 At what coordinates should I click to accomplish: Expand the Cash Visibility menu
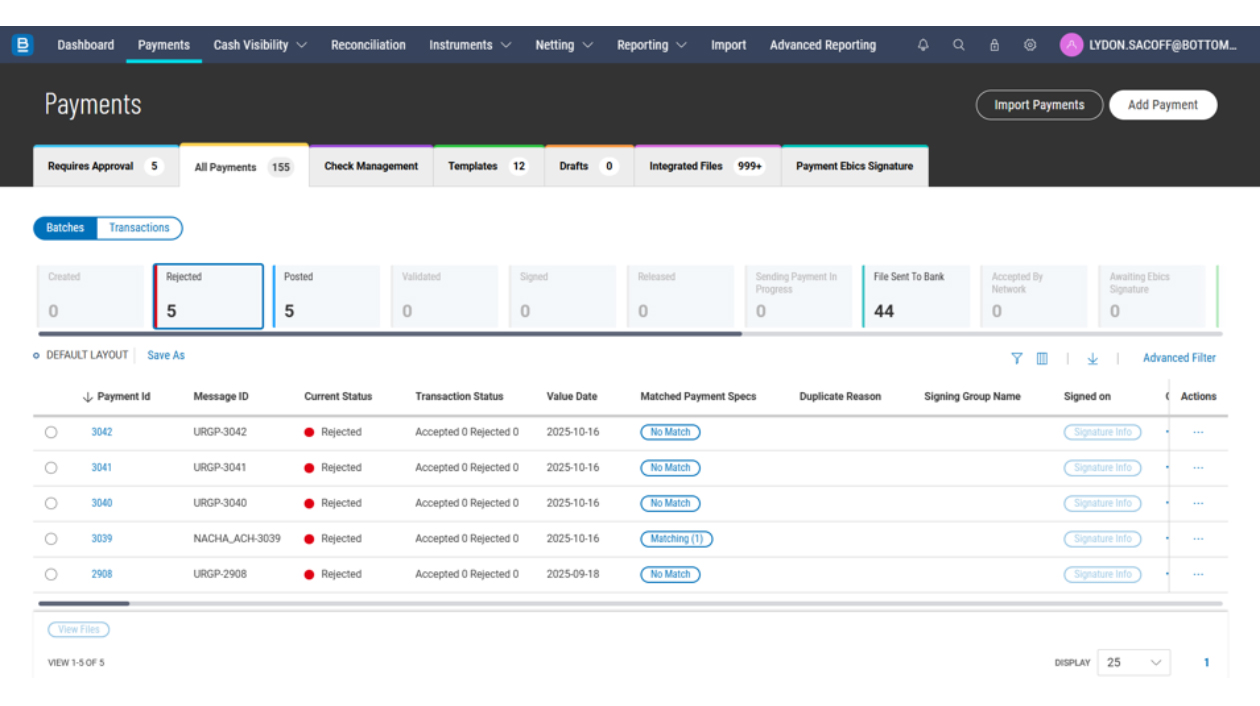[x=260, y=45]
